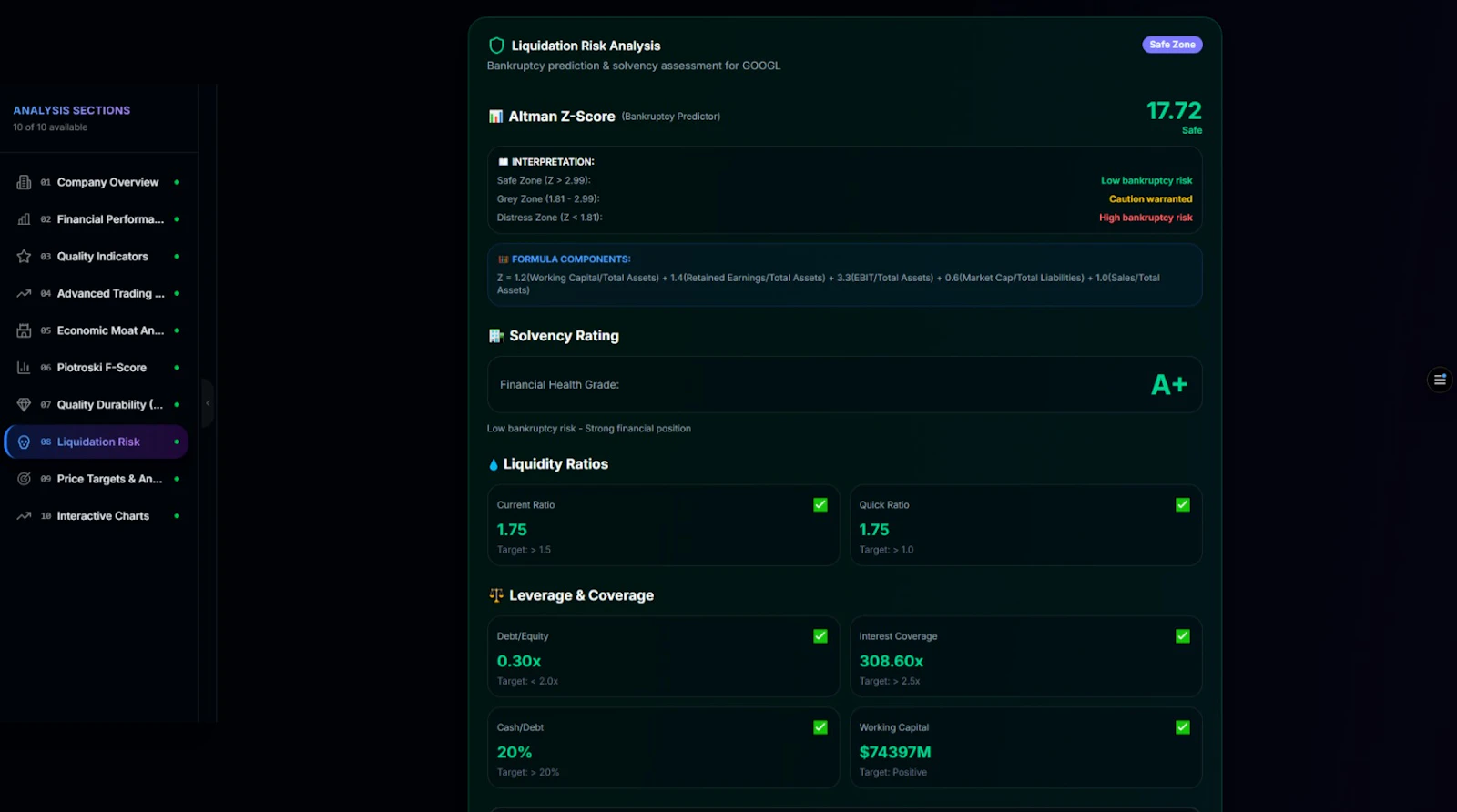Screen dimensions: 1457x812
Task: Open the floating list menu icon at right edge
Action: click(1440, 380)
